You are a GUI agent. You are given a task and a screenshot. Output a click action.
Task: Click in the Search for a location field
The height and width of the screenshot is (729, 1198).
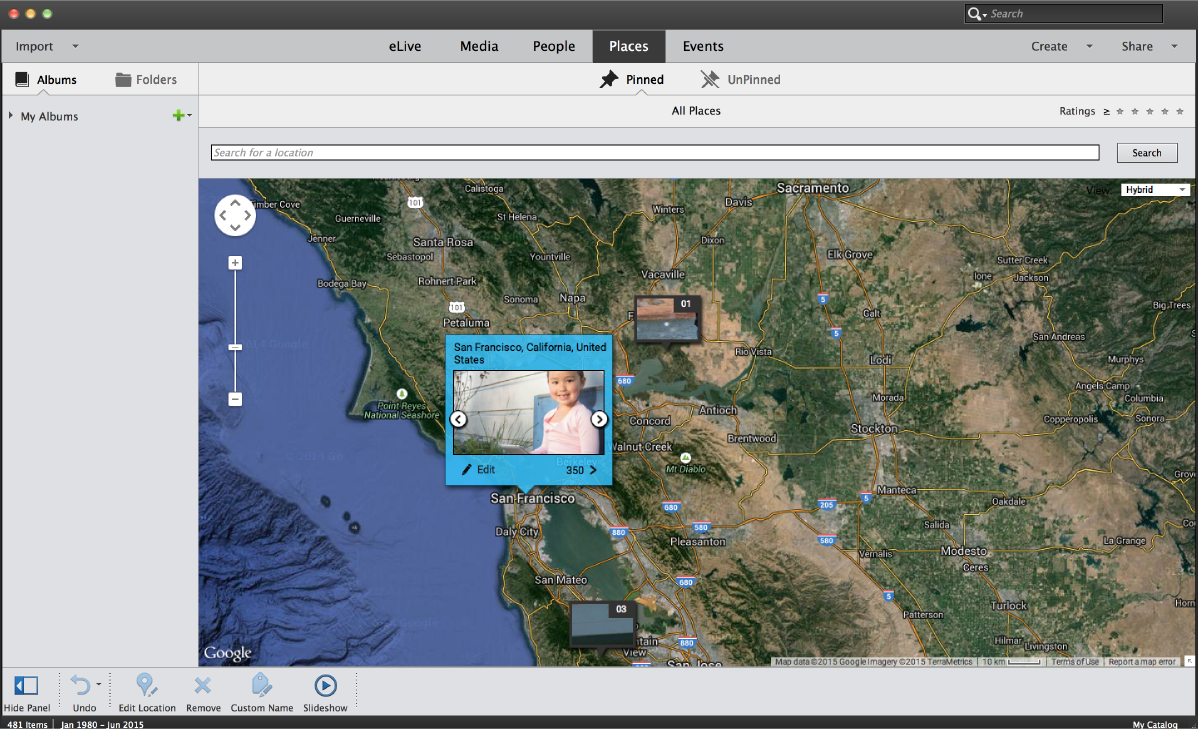pos(655,153)
